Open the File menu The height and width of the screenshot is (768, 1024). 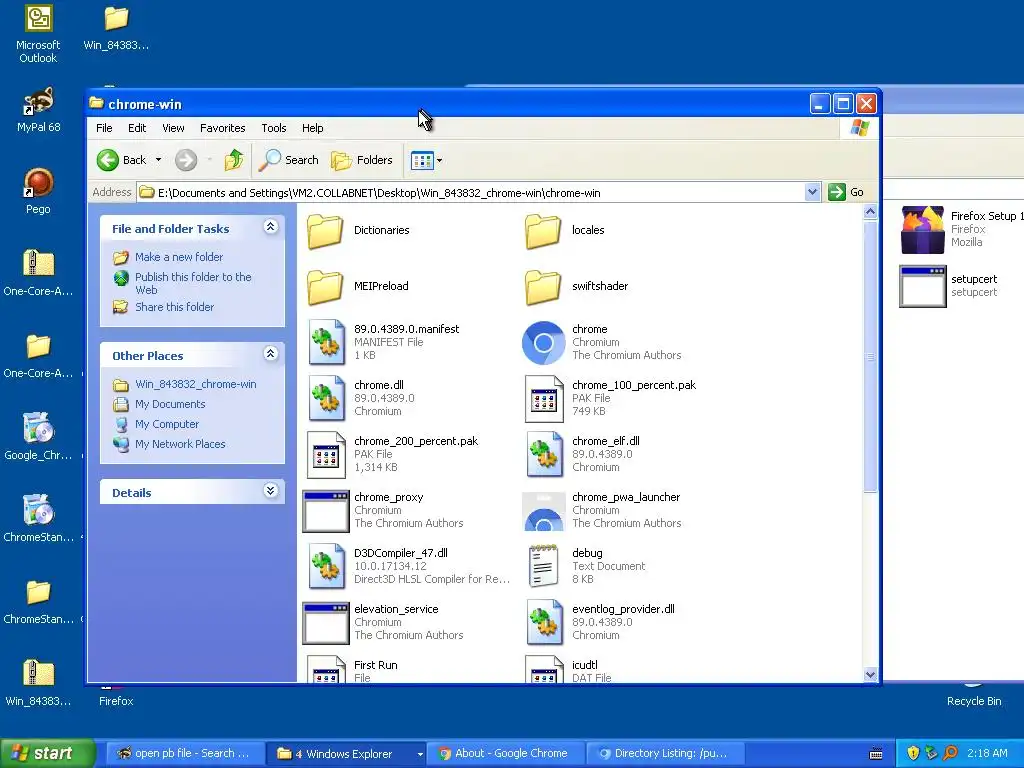[104, 128]
